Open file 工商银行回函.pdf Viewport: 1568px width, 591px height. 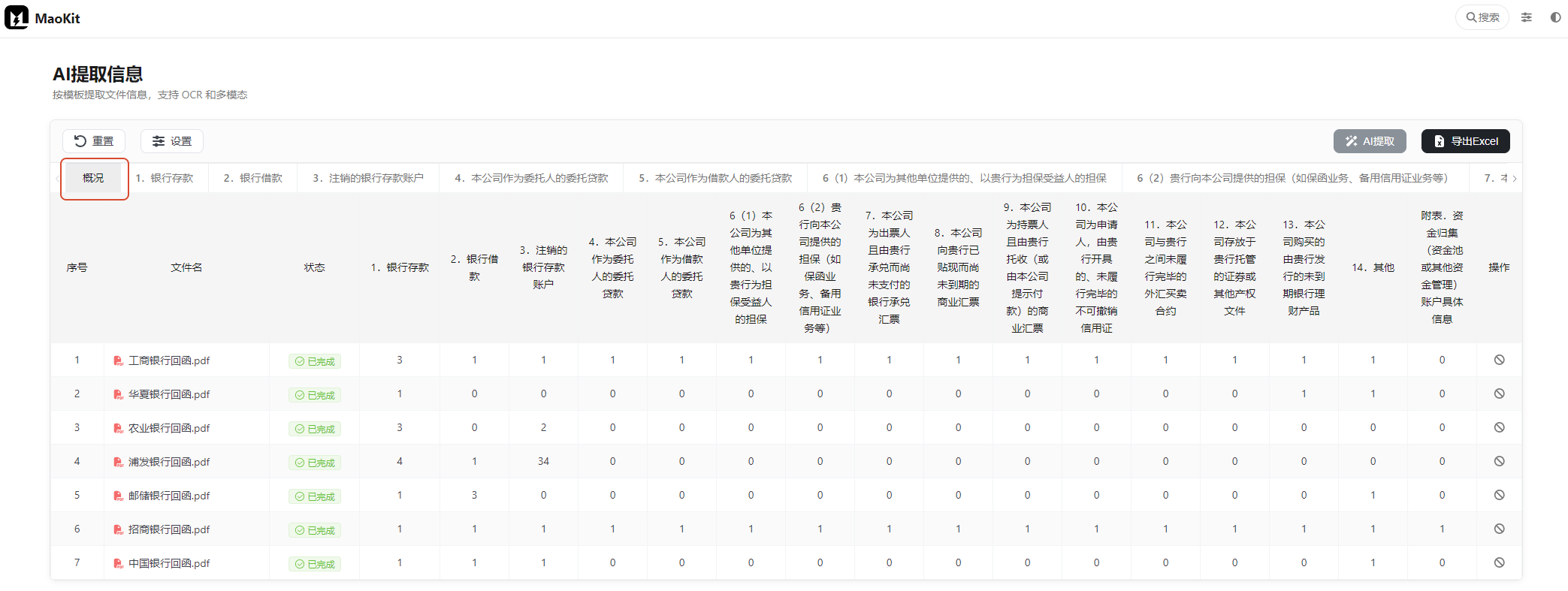[169, 361]
